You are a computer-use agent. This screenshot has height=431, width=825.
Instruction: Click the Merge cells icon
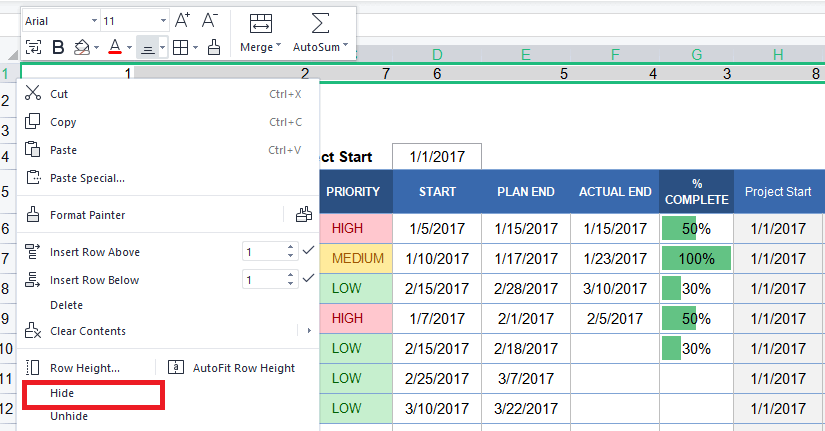click(x=261, y=24)
